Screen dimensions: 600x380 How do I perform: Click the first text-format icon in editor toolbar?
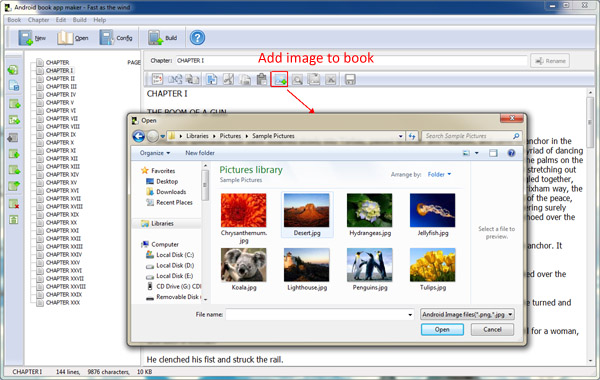(x=157, y=79)
